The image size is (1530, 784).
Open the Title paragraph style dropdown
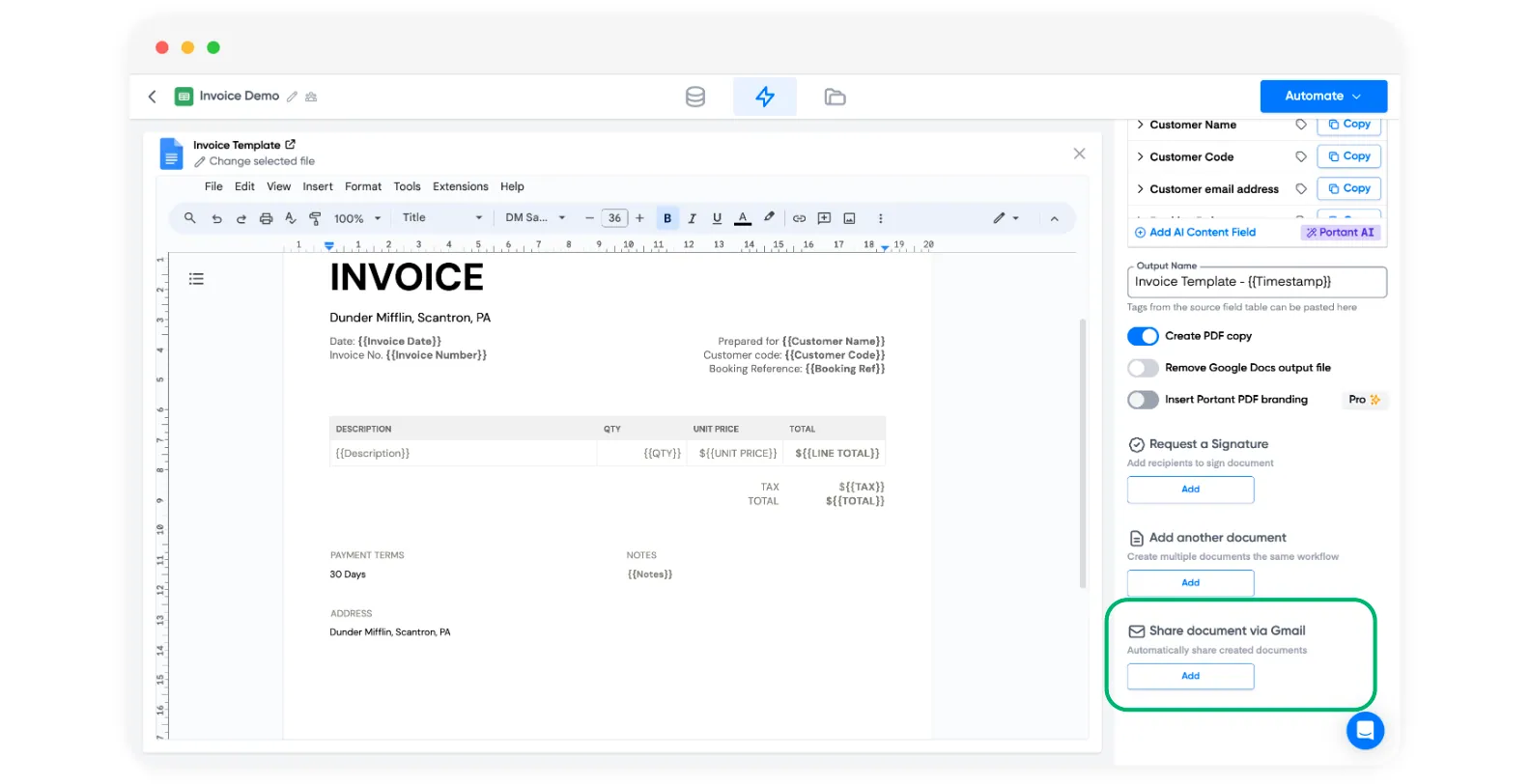point(442,218)
